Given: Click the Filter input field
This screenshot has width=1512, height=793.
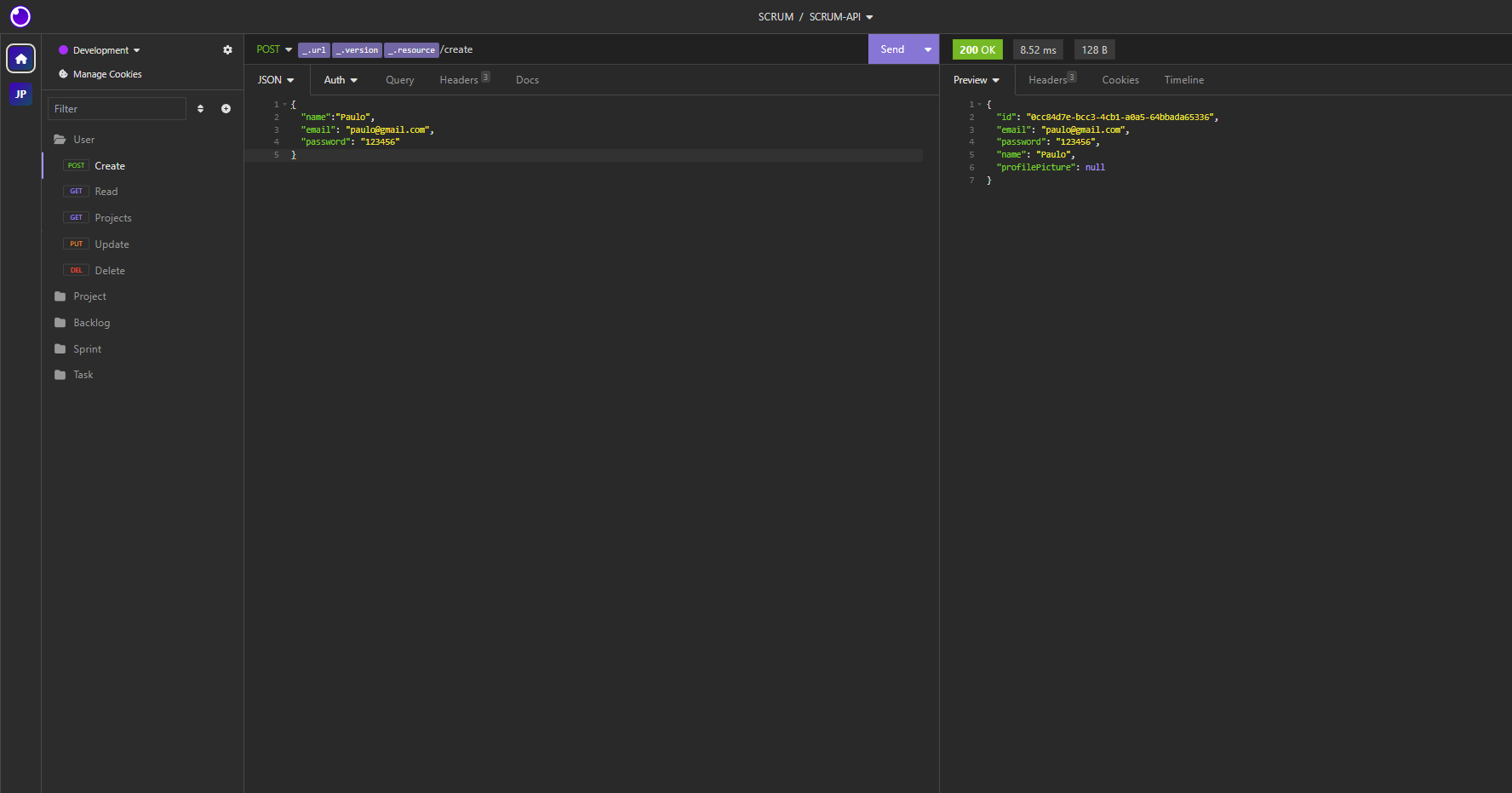Looking at the screenshot, I should pyautogui.click(x=117, y=109).
